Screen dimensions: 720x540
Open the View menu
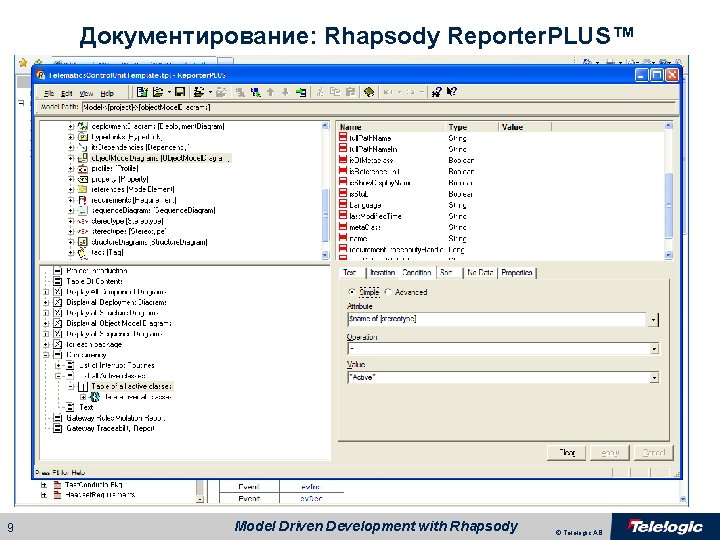(x=86, y=93)
